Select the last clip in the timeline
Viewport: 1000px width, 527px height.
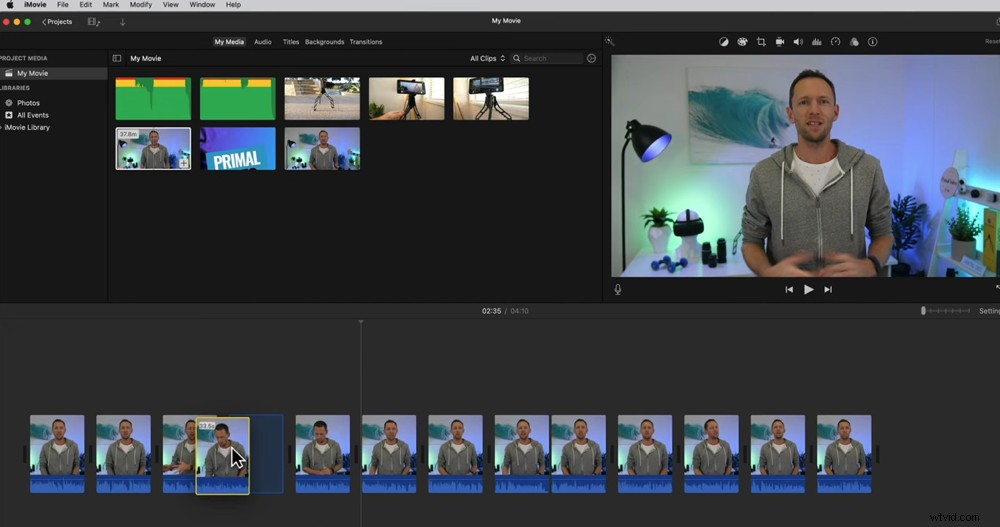tap(844, 454)
